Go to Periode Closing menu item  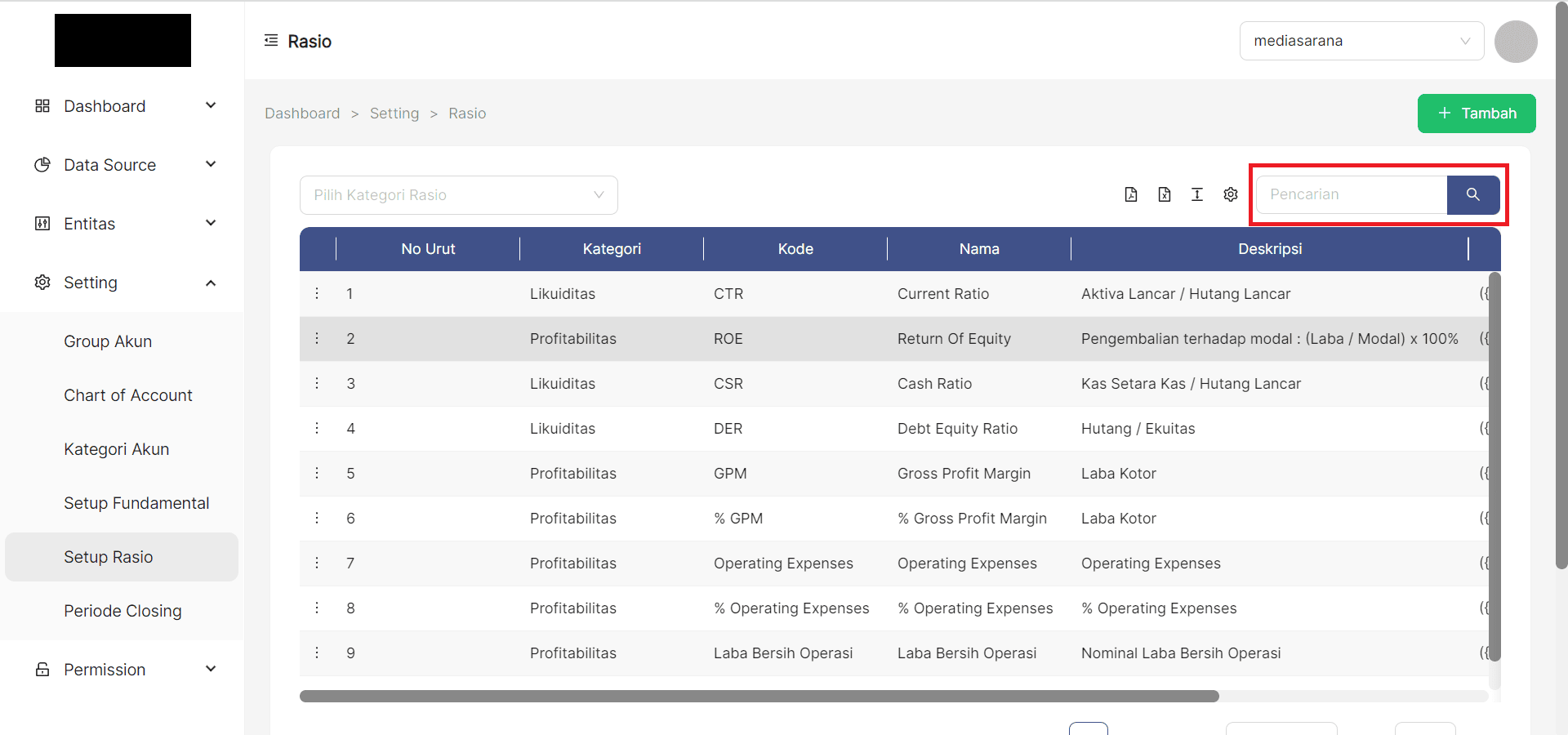tap(122, 611)
